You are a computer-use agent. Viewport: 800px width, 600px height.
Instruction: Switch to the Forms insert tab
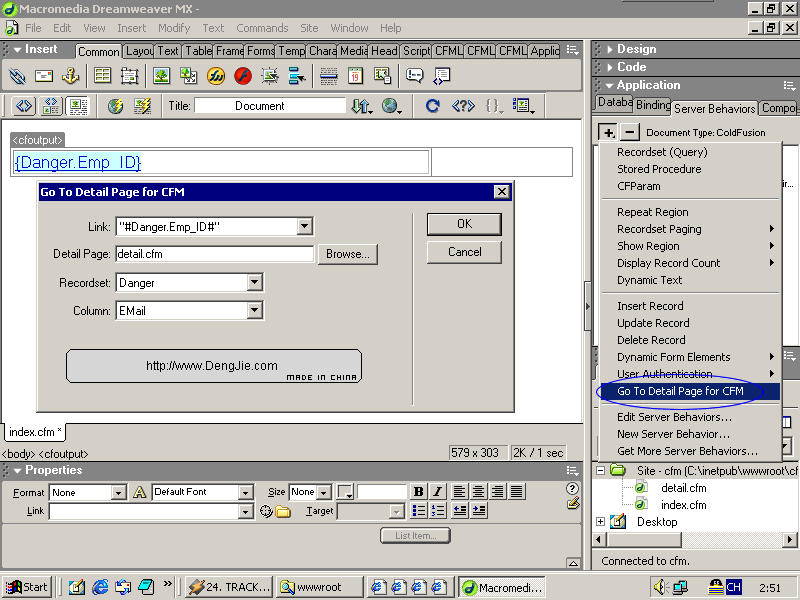click(260, 51)
